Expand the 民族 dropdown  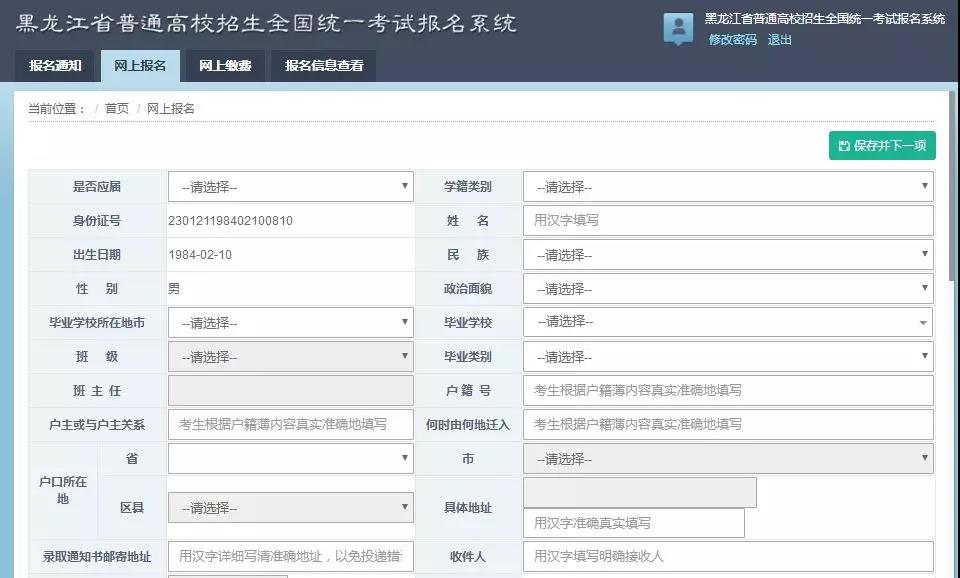[727, 254]
